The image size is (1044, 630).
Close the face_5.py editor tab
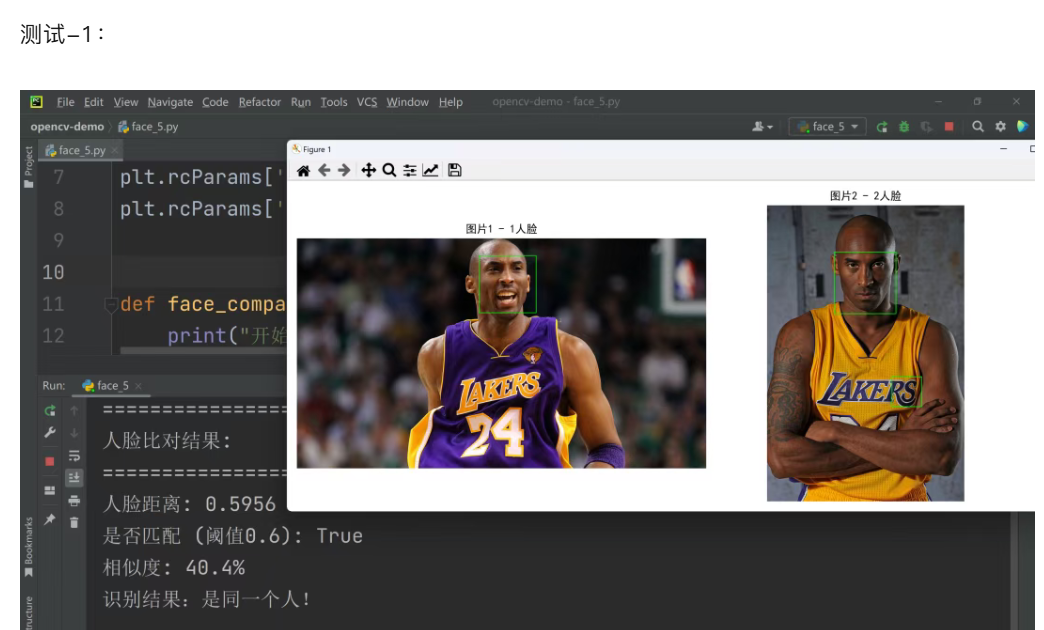[x=115, y=151]
